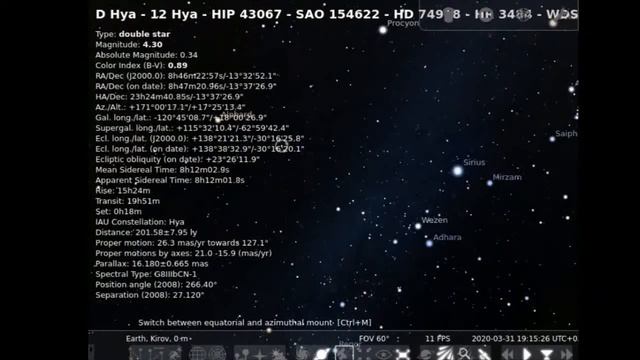Click 'Ecliptic obliquity (on date)' line

click(178, 160)
